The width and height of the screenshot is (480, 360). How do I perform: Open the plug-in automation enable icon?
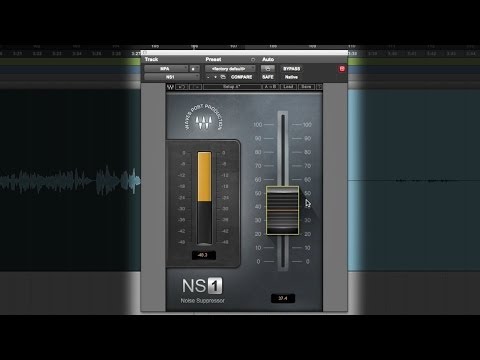tap(268, 69)
